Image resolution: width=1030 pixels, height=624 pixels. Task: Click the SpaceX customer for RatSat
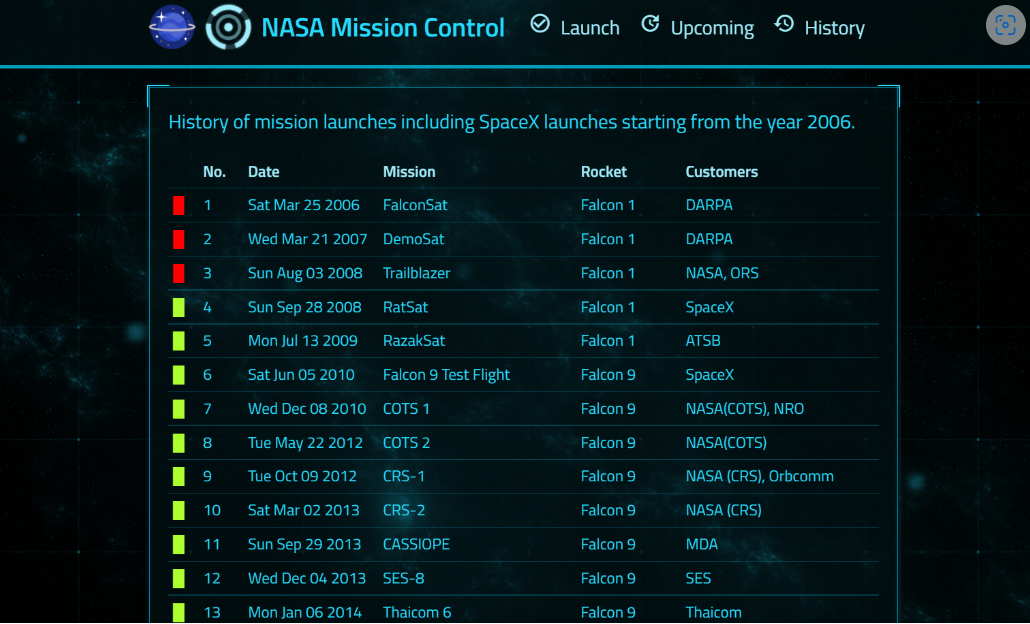710,307
